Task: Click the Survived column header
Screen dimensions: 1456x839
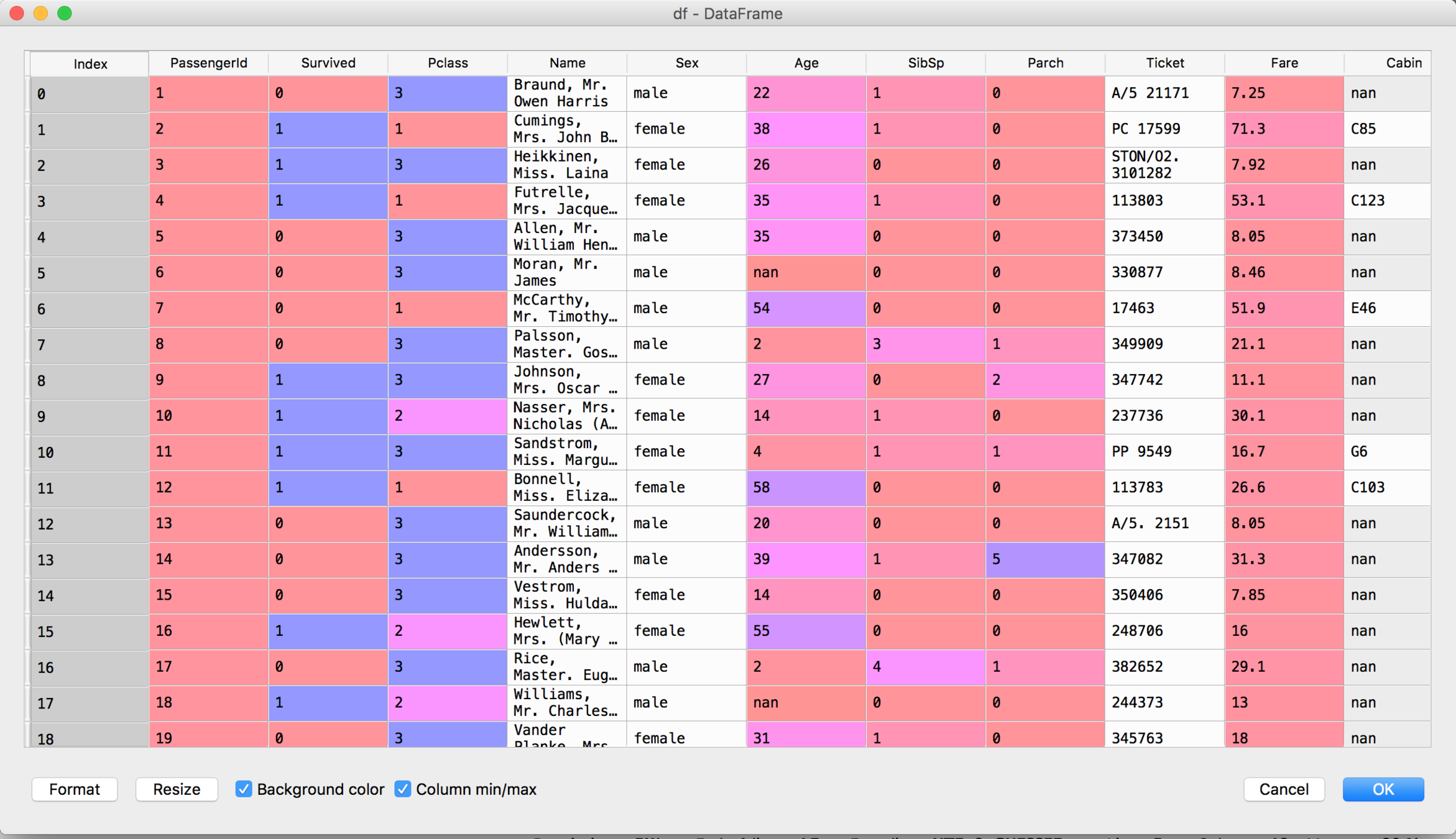Action: click(x=328, y=63)
